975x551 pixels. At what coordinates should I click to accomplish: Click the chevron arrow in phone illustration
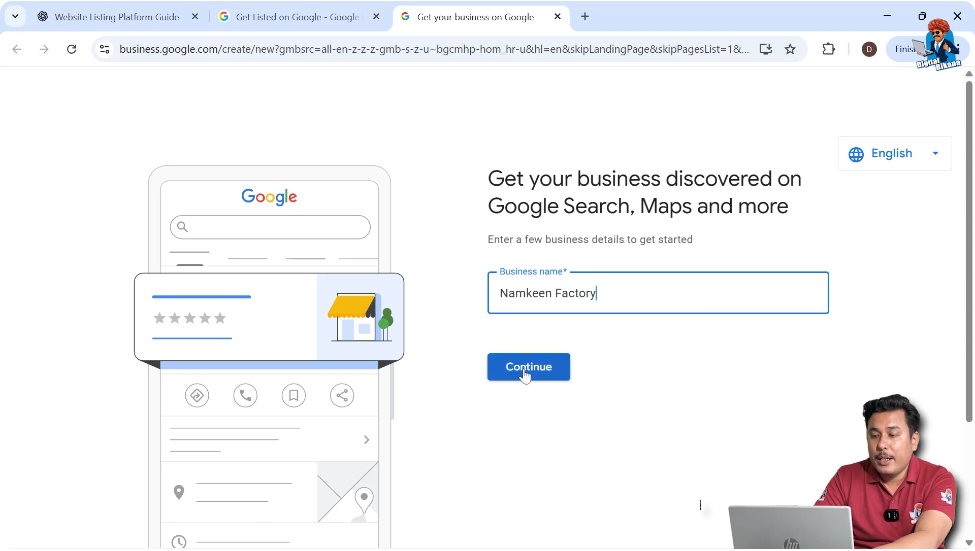(x=366, y=440)
